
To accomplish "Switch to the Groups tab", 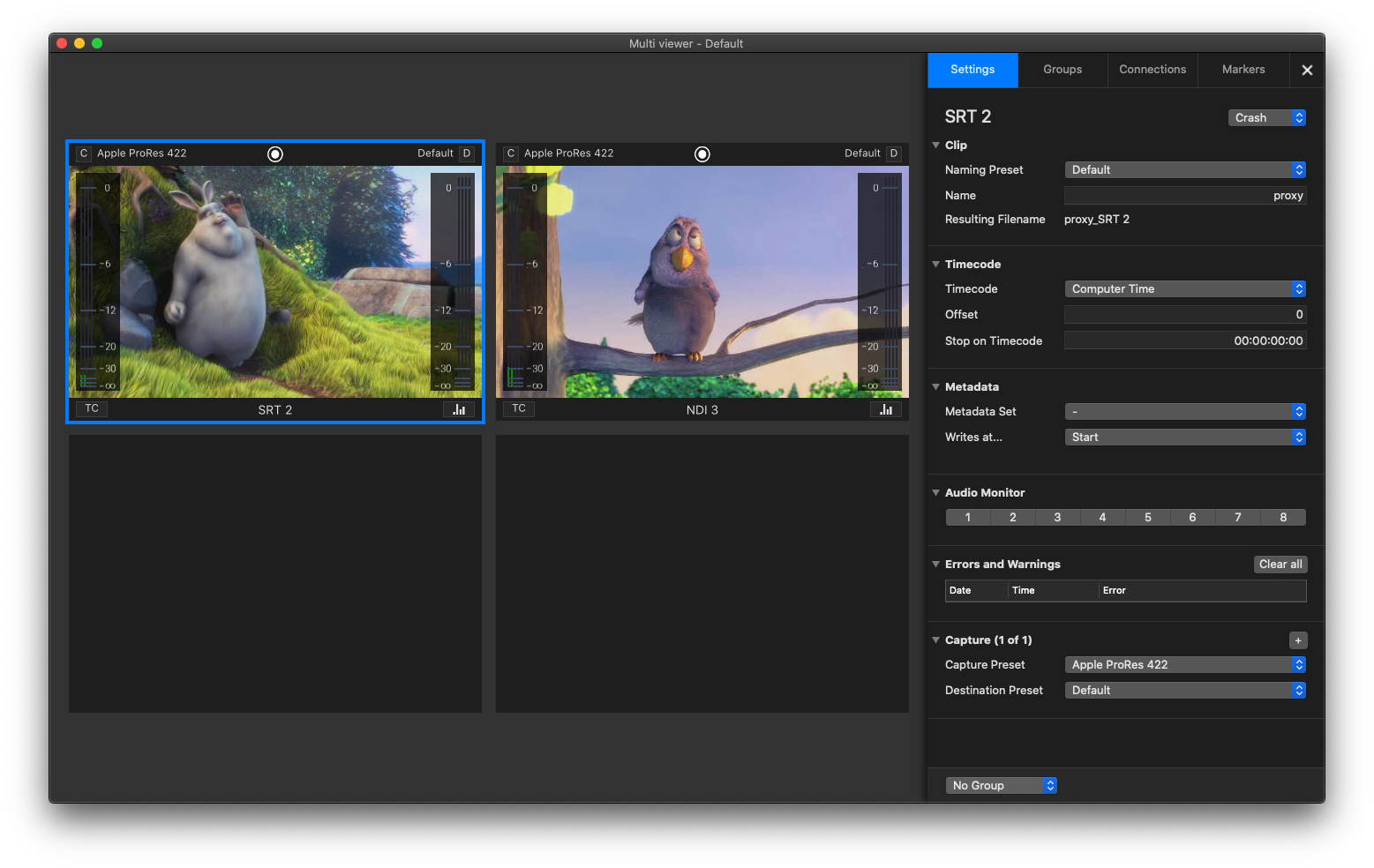I will coord(1062,70).
